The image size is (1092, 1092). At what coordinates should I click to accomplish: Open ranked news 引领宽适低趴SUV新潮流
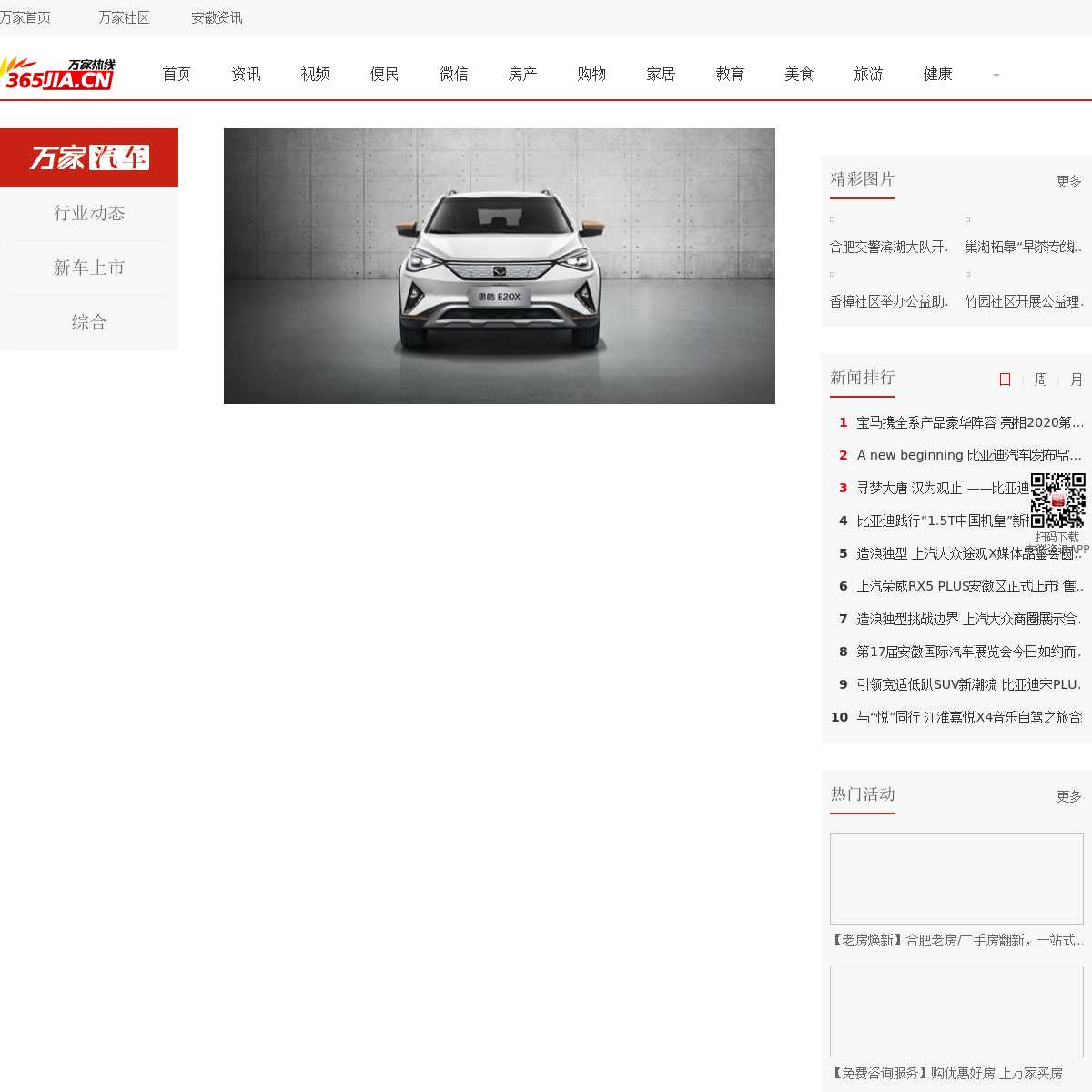970,684
